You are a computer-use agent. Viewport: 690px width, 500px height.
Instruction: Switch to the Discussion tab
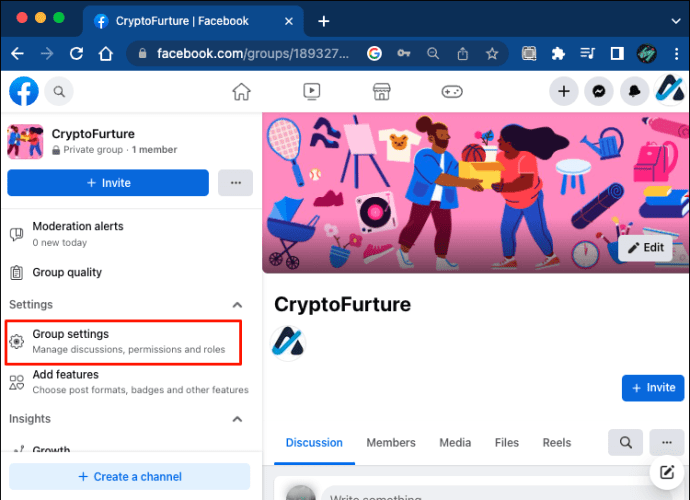pyautogui.click(x=314, y=443)
